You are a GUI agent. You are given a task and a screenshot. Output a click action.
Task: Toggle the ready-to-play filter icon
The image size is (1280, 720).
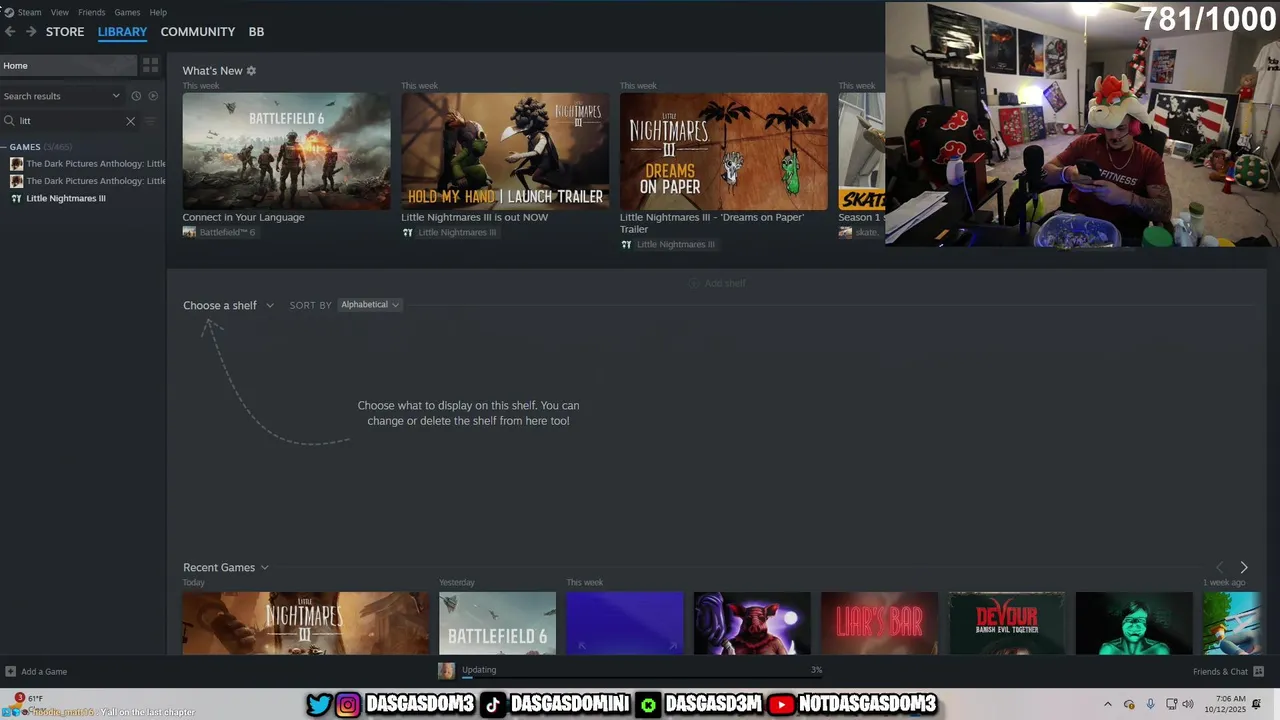coord(153,96)
